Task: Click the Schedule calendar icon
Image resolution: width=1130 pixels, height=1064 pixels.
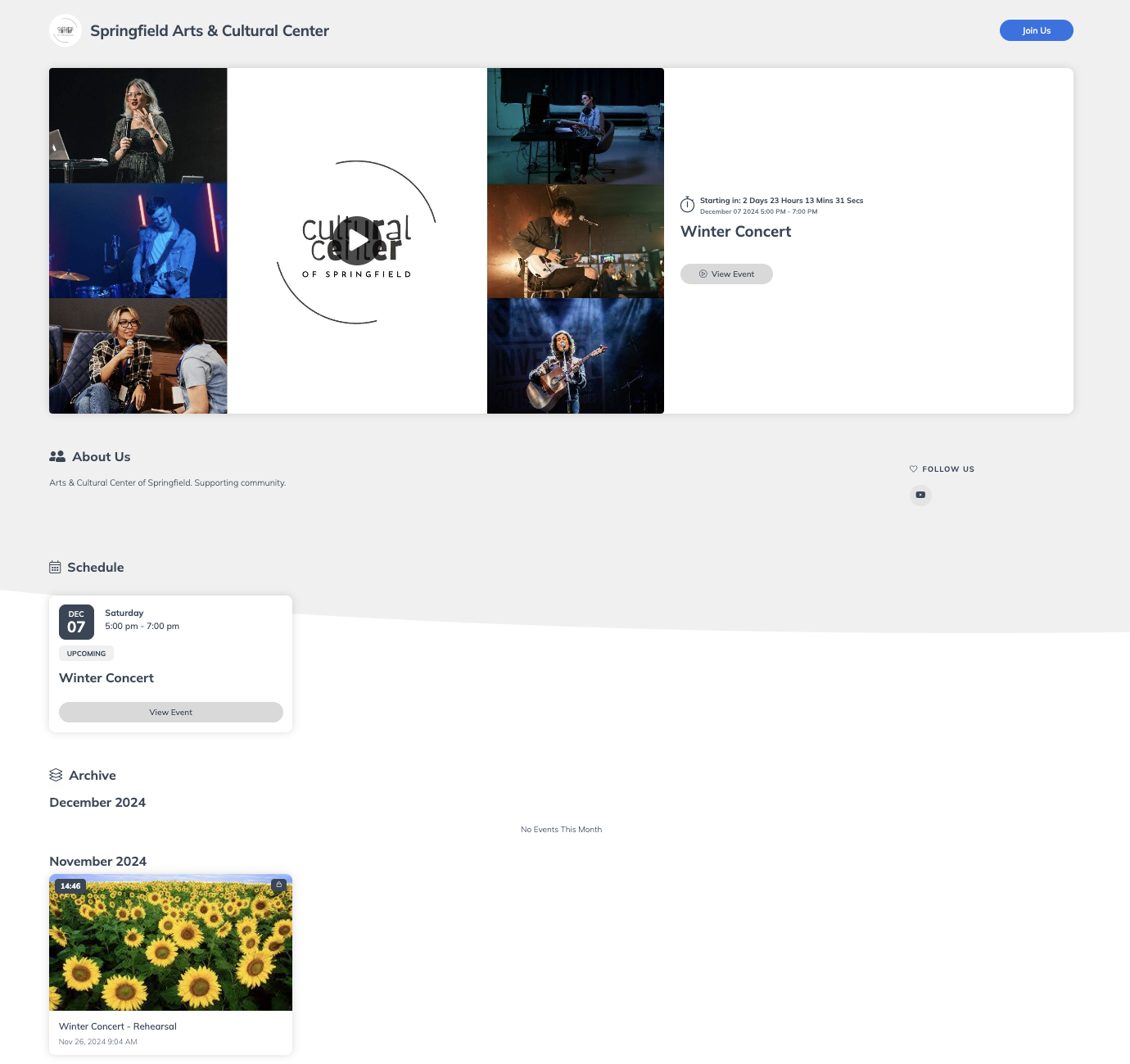Action: click(55, 568)
